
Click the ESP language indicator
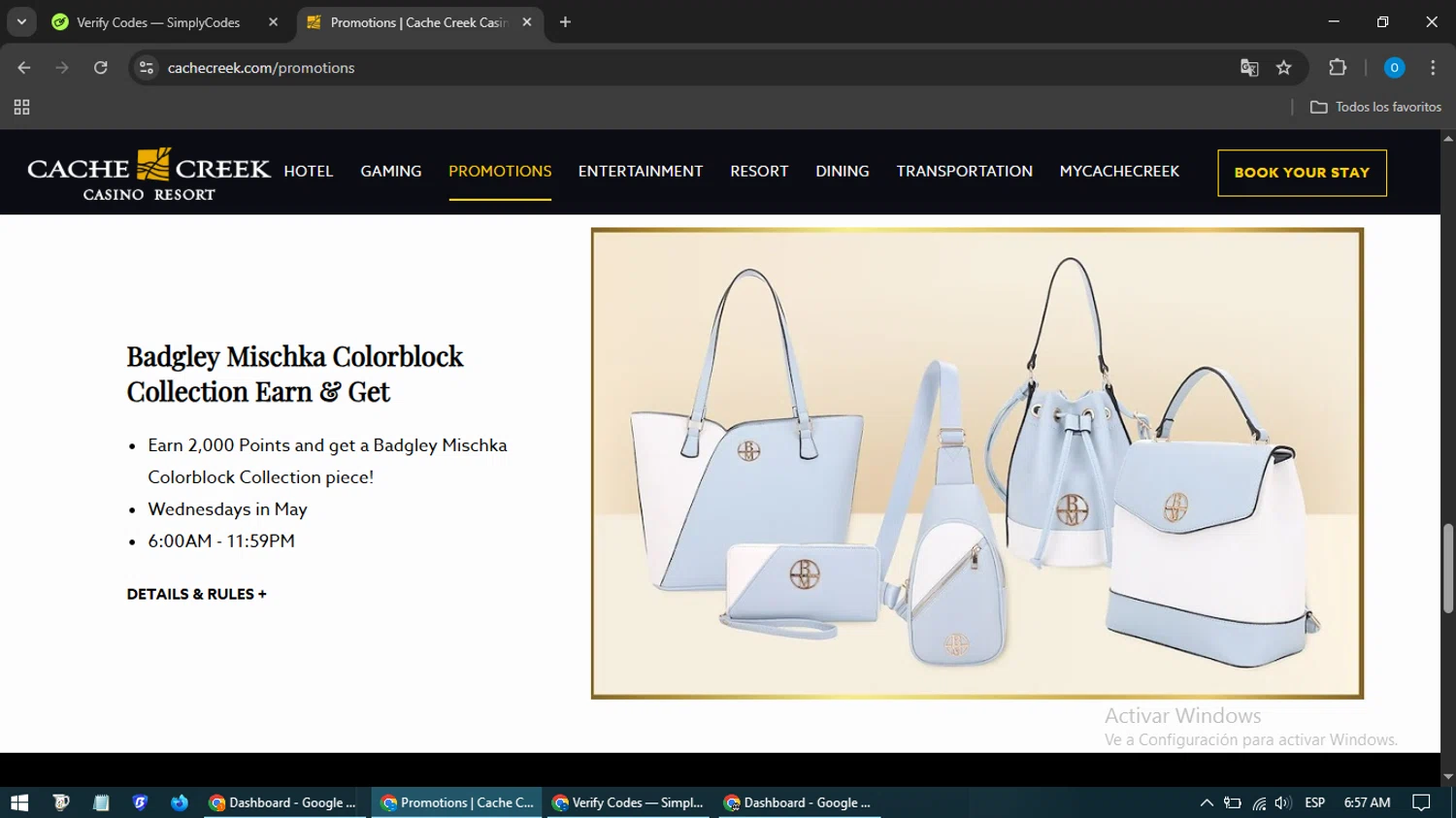pos(1315,802)
